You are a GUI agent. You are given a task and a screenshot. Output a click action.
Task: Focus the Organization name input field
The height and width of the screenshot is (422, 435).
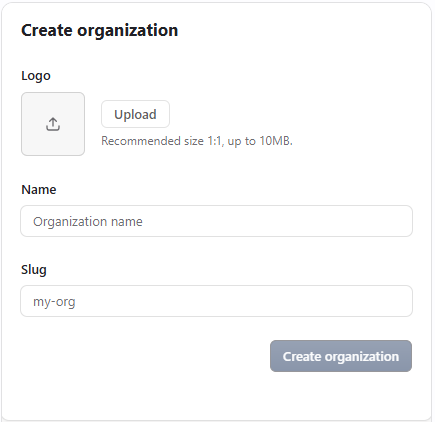(x=217, y=221)
